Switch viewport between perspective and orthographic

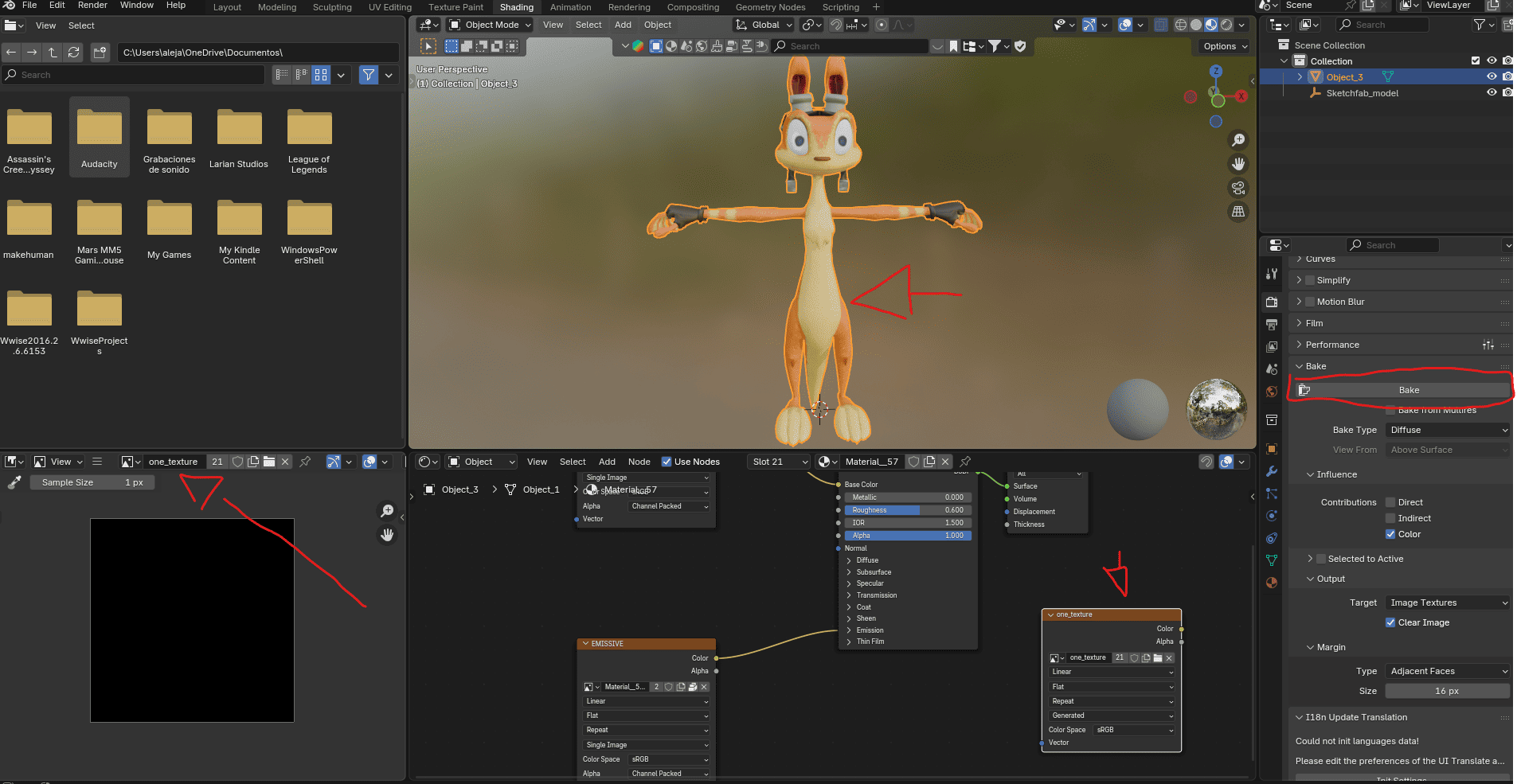coord(1238,212)
